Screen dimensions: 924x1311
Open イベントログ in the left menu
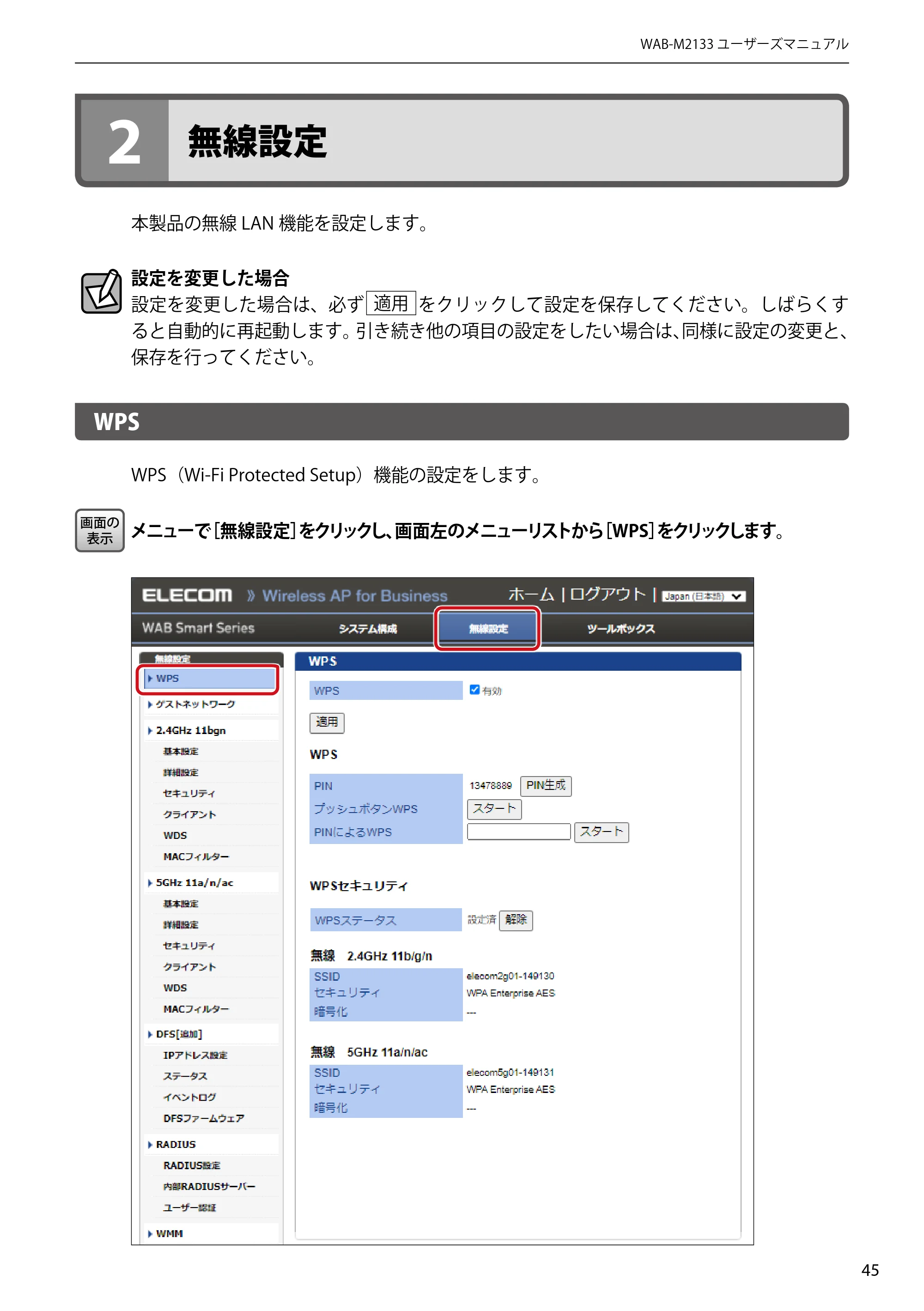[189, 1098]
